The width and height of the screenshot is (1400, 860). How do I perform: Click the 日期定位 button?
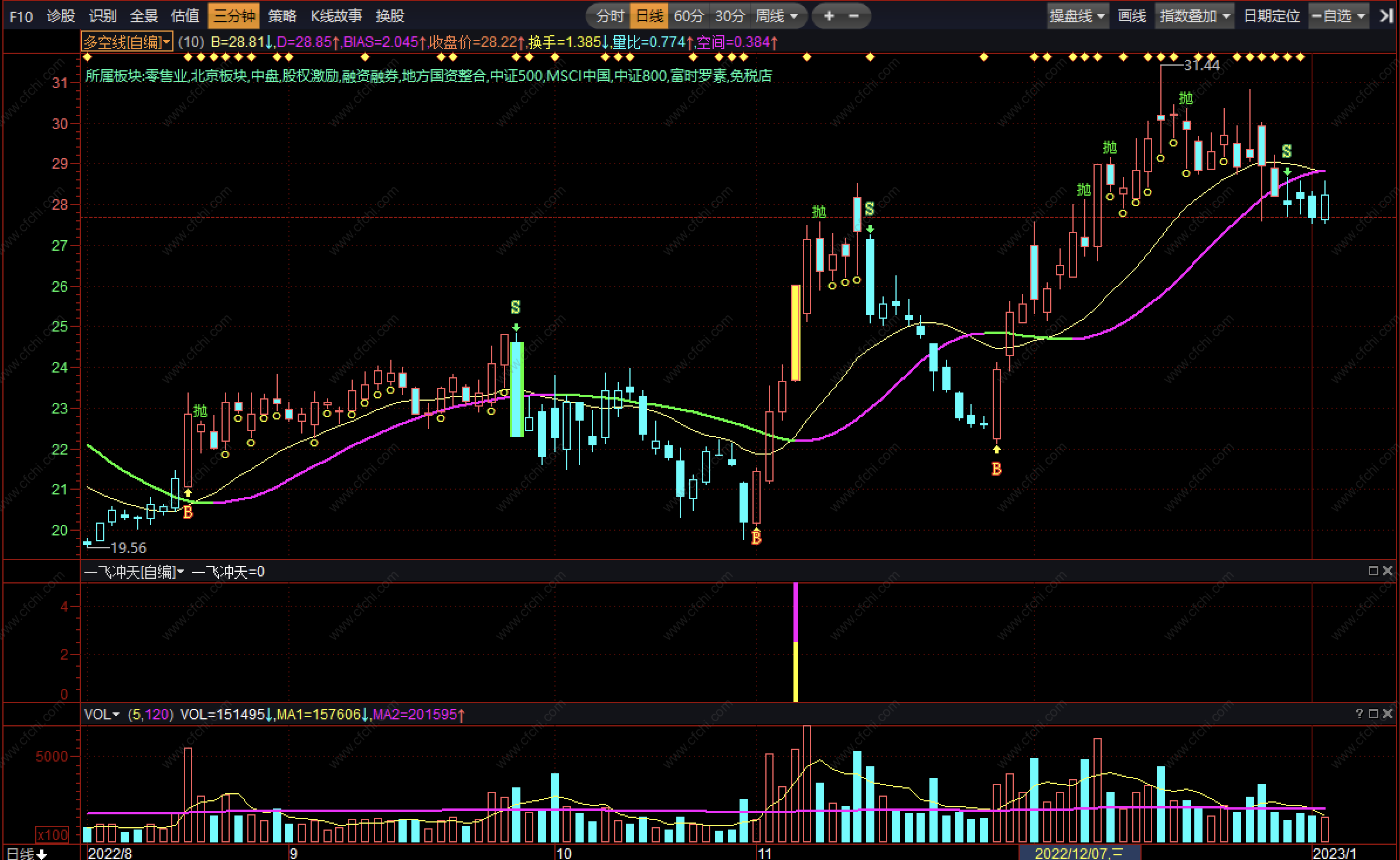(x=1272, y=16)
